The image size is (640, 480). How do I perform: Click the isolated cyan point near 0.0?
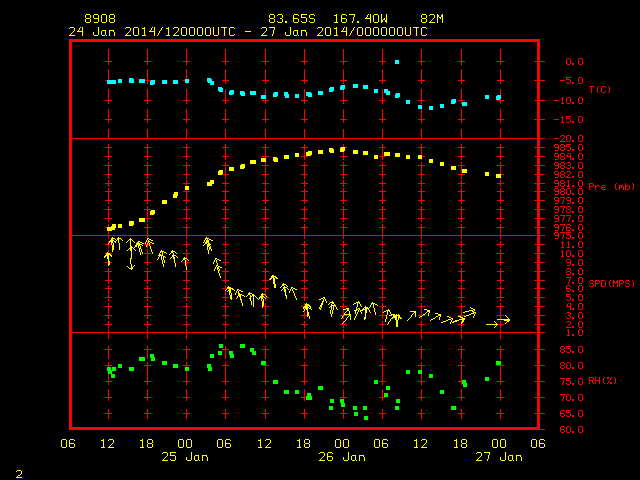(x=397, y=62)
